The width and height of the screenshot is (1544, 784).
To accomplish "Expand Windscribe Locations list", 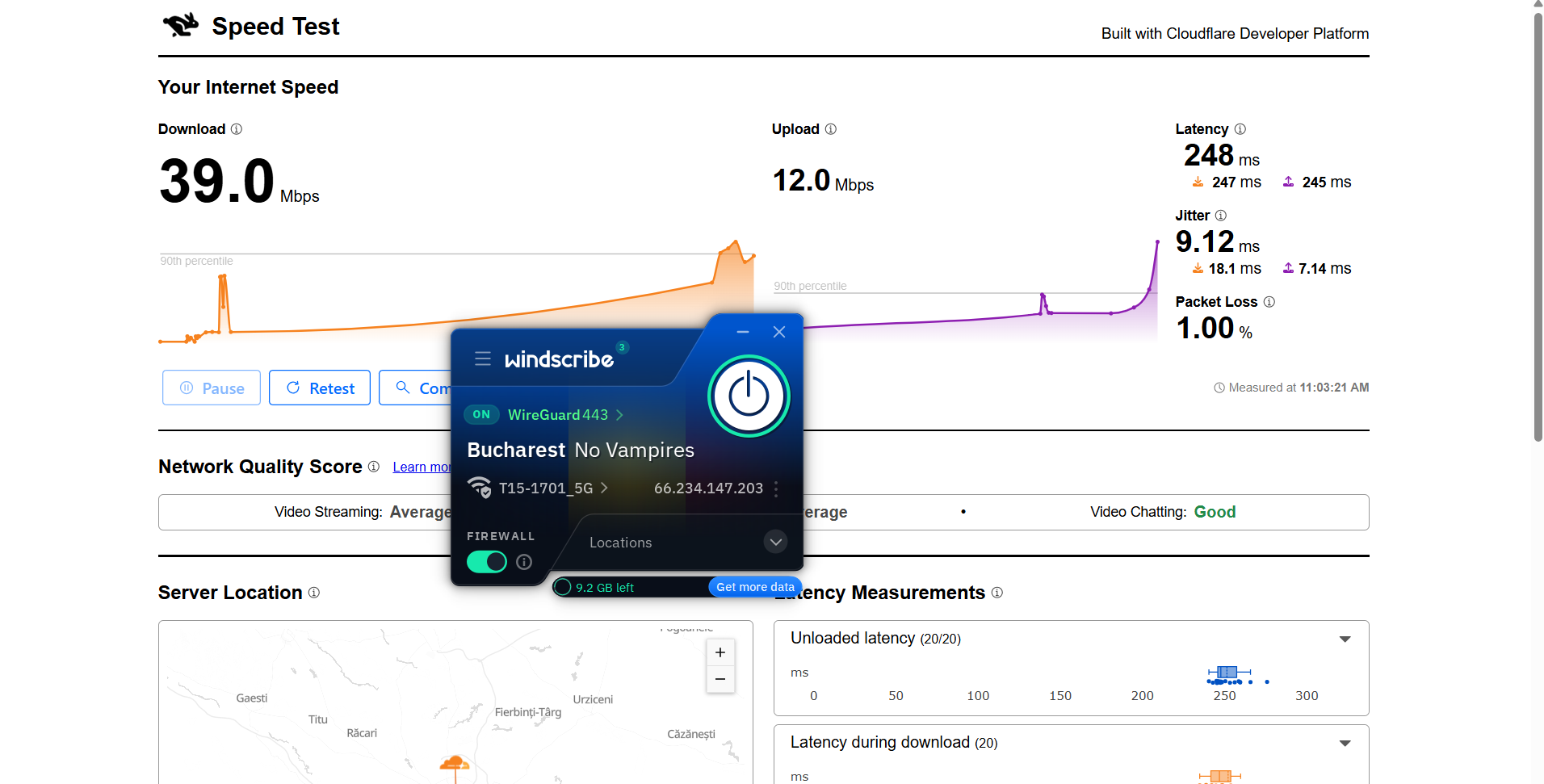I will point(776,542).
